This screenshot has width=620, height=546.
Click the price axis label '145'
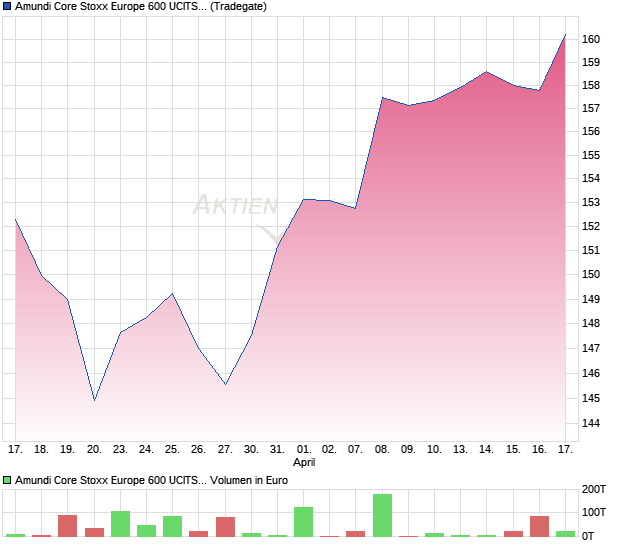point(591,398)
